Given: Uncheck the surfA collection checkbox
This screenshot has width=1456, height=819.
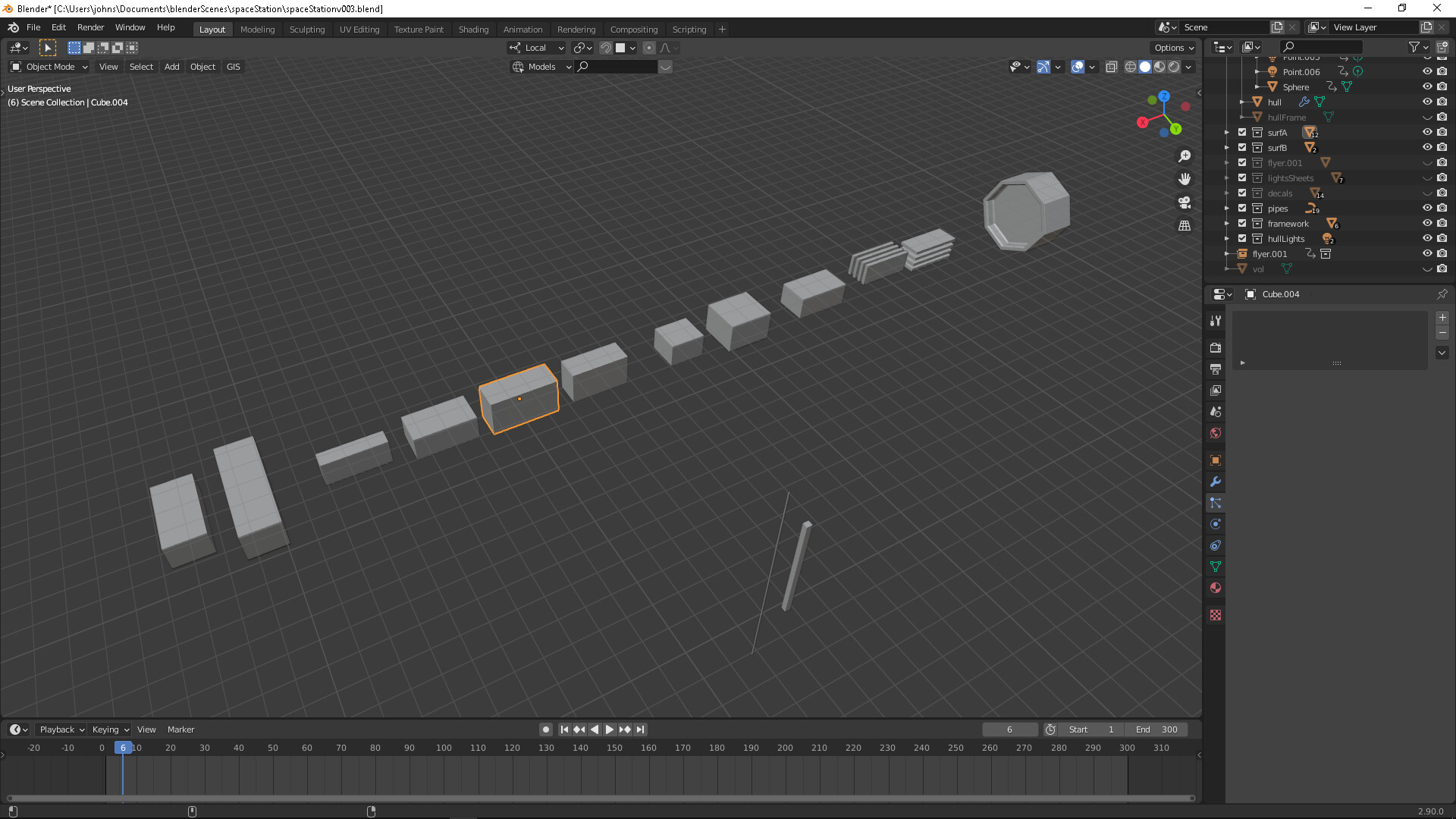Looking at the screenshot, I should pos(1242,132).
